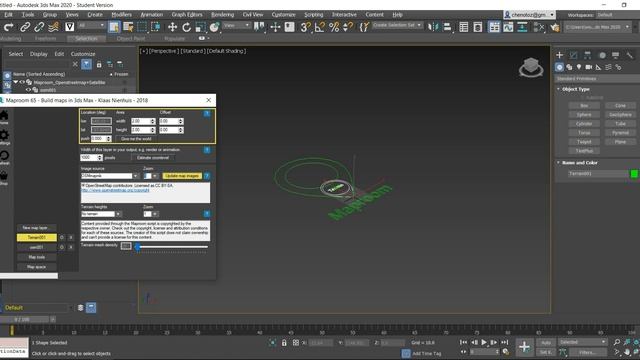Open the Create Selection Set dropdown
The image size is (640, 360).
coord(397,25)
